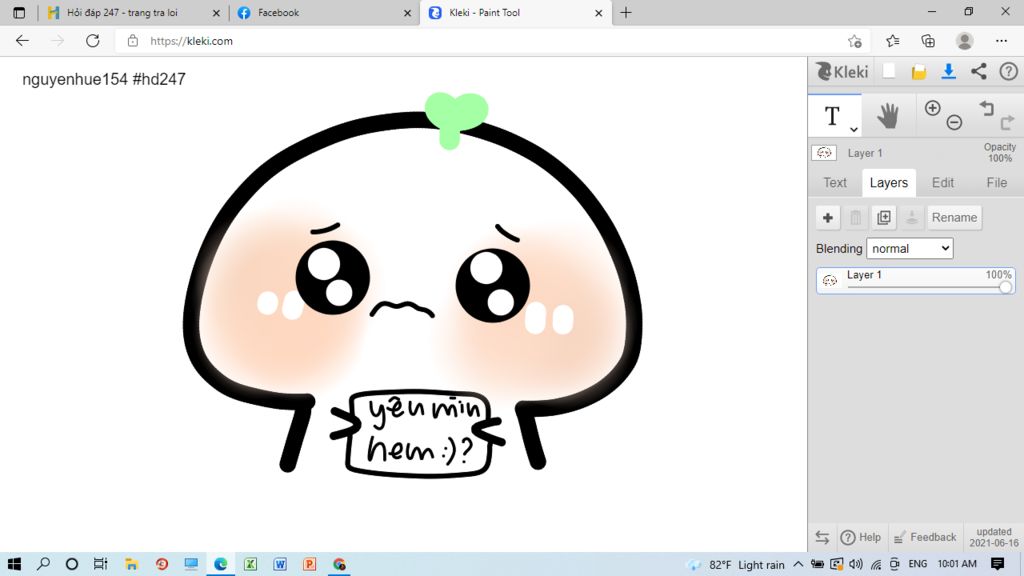Screen dimensions: 1024x576
Task: Close the Kleki - Paint Tool tab
Action: point(598,12)
